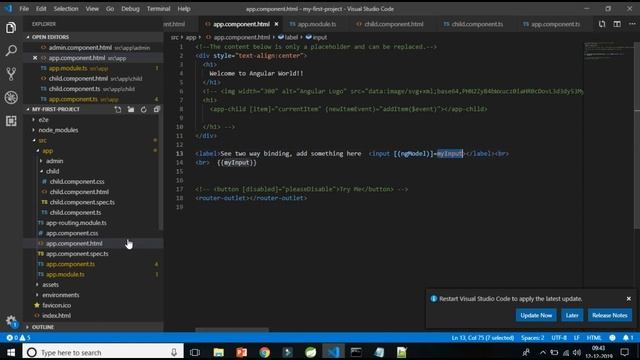Image resolution: width=640 pixels, height=360 pixels.
Task: Click Spaces: 2 indentation setting
Action: pyautogui.click(x=532, y=338)
